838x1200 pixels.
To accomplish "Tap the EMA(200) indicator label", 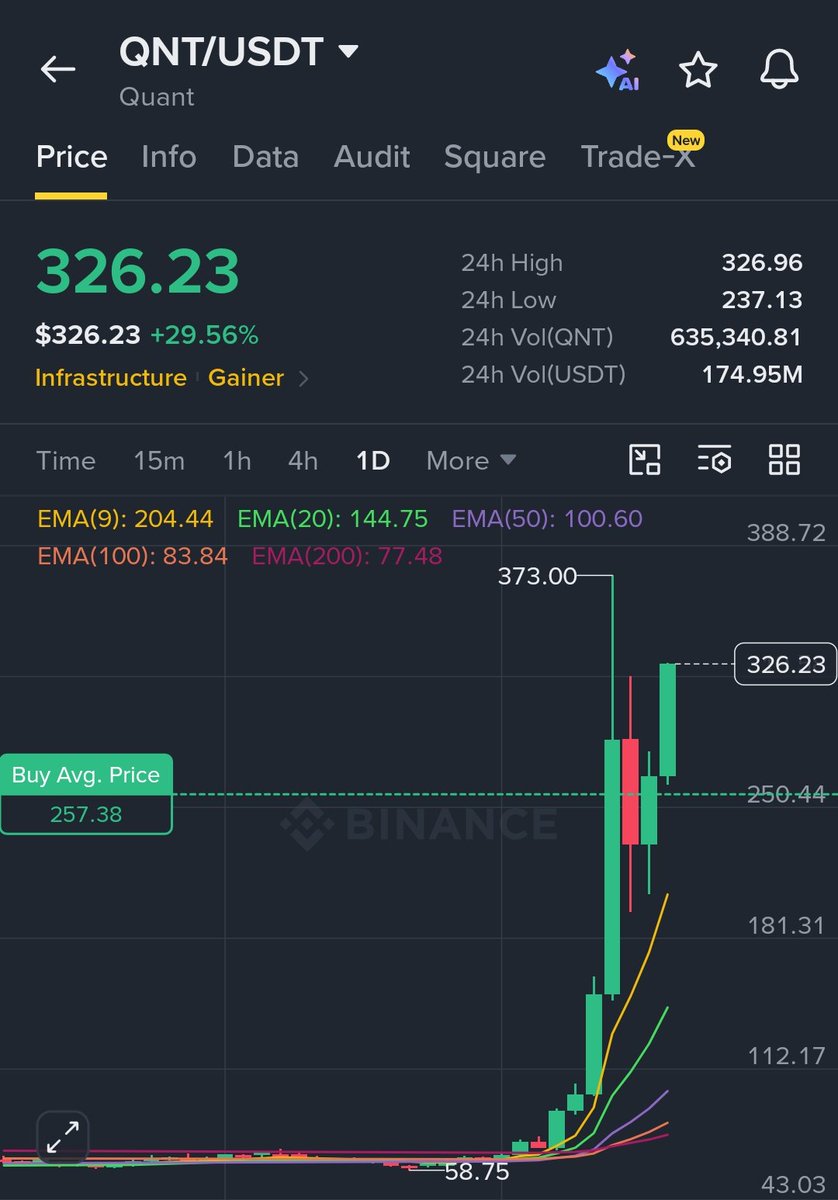I will click(347, 556).
